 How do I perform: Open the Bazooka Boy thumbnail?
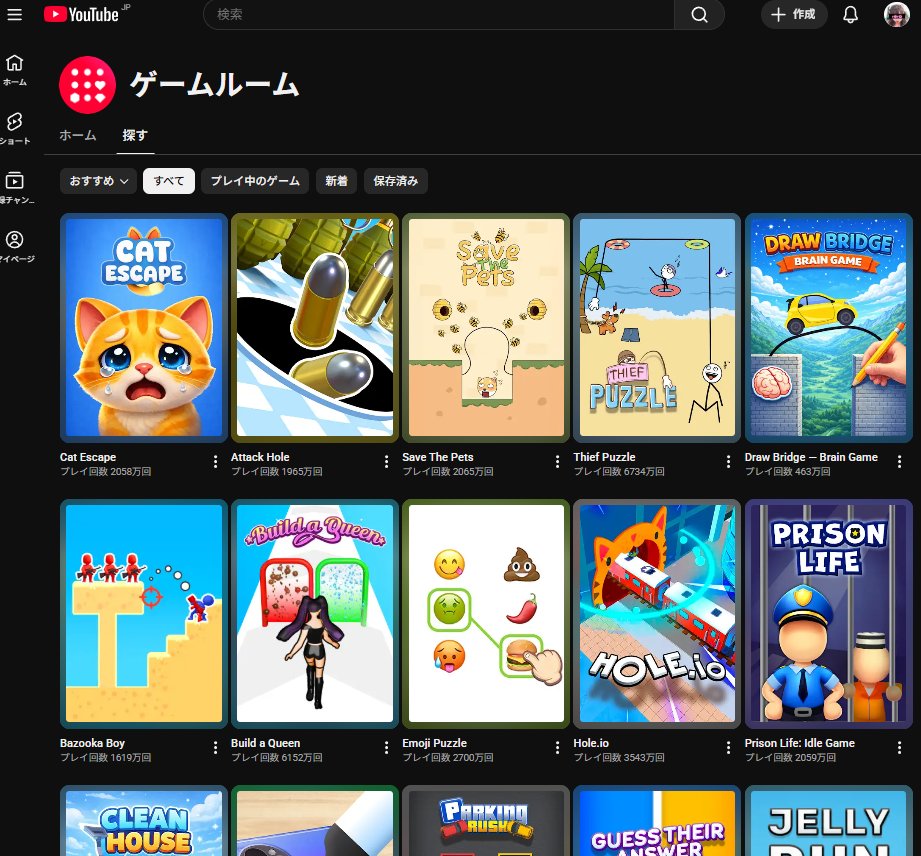point(144,613)
